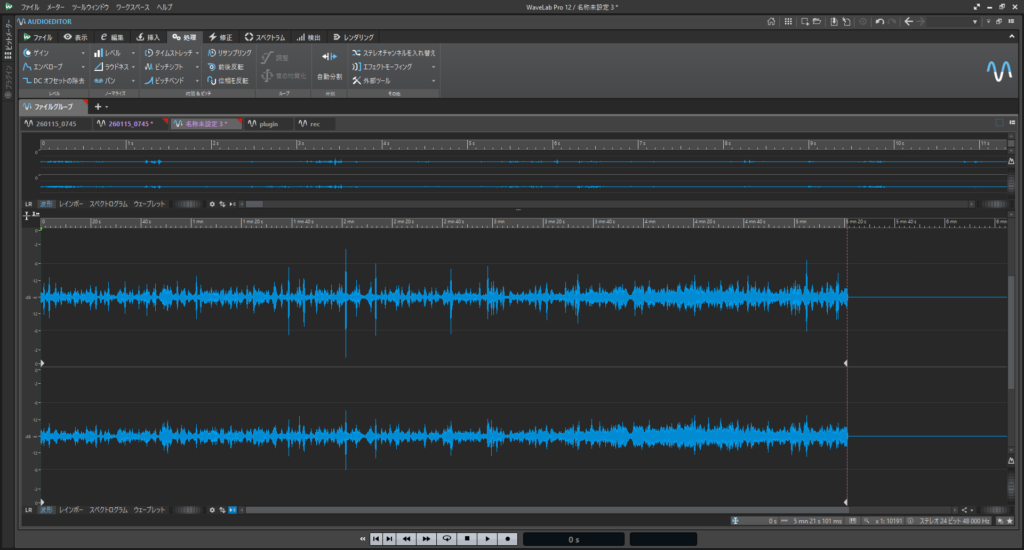
Task: Open the メーター menu
Action: [x=55, y=7]
